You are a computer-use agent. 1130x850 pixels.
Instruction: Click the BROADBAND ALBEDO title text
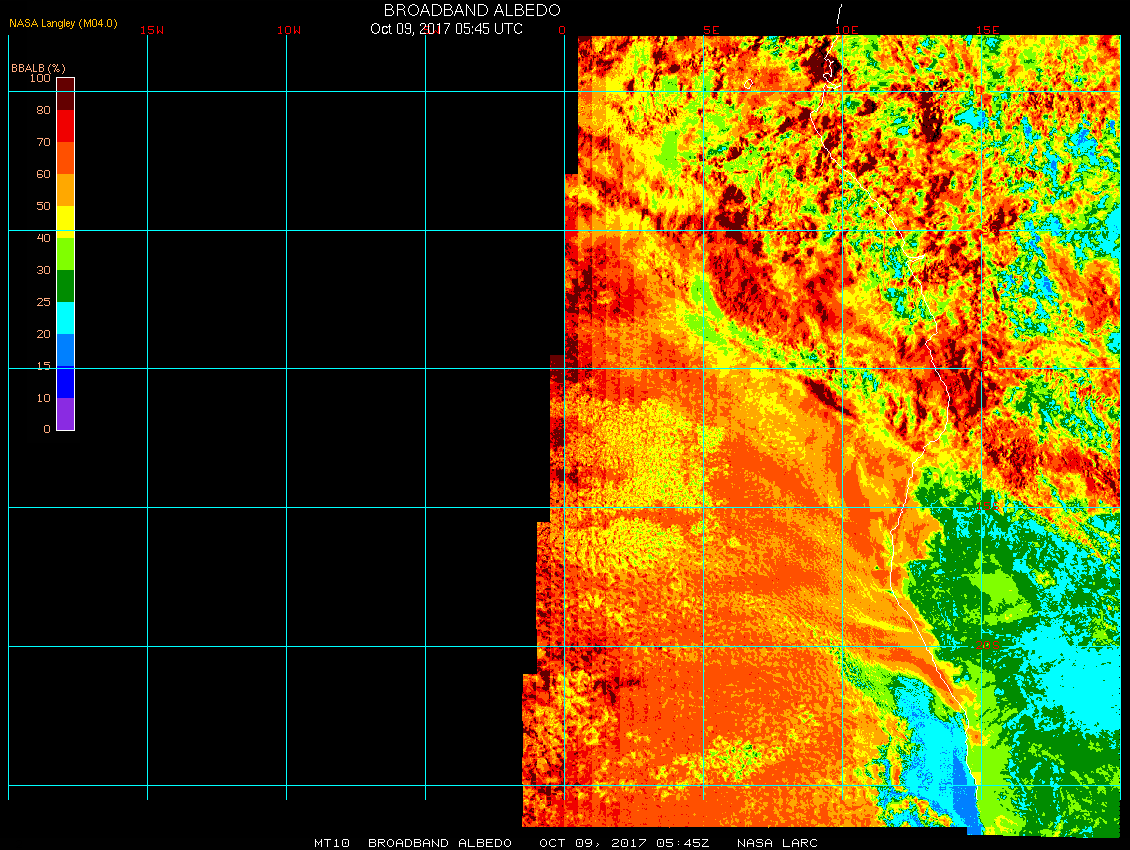458,10
